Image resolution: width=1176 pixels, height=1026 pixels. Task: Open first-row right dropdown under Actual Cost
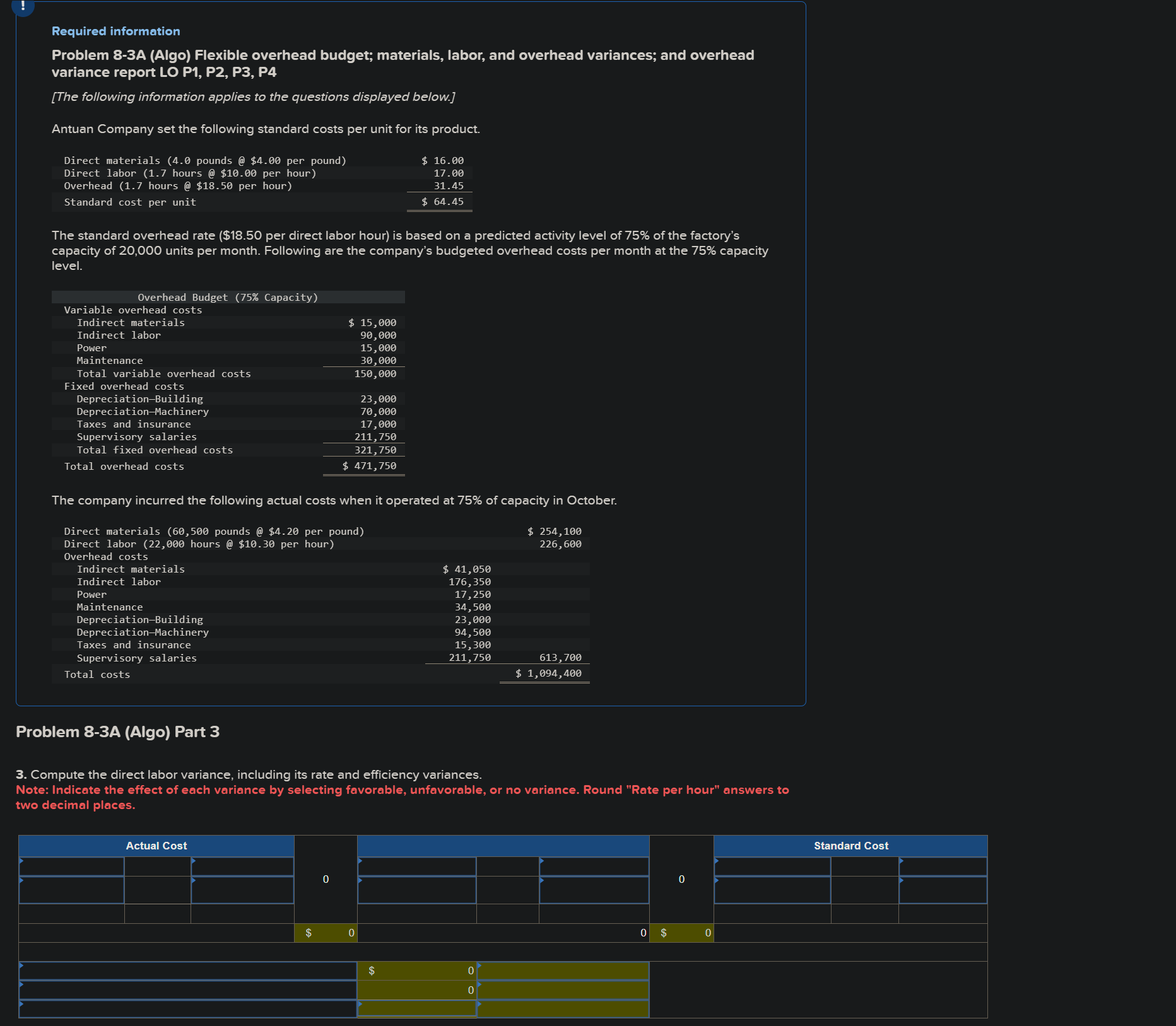pyautogui.click(x=242, y=866)
